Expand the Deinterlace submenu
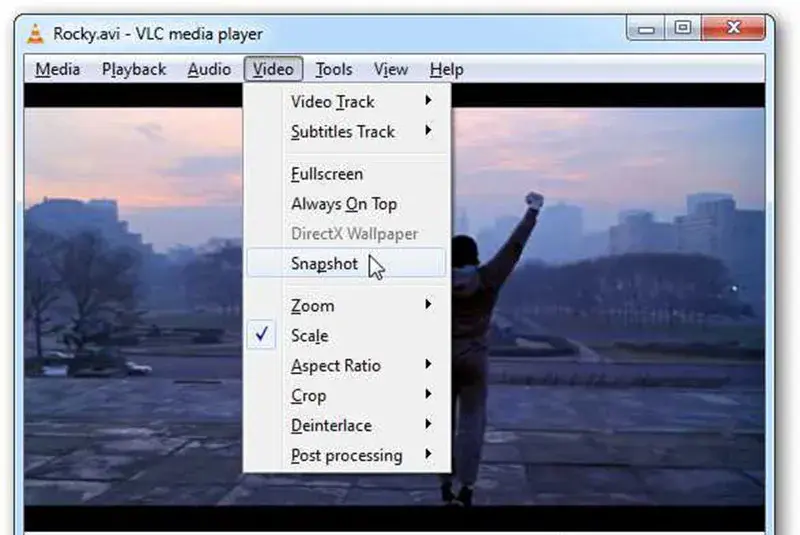 (x=347, y=425)
